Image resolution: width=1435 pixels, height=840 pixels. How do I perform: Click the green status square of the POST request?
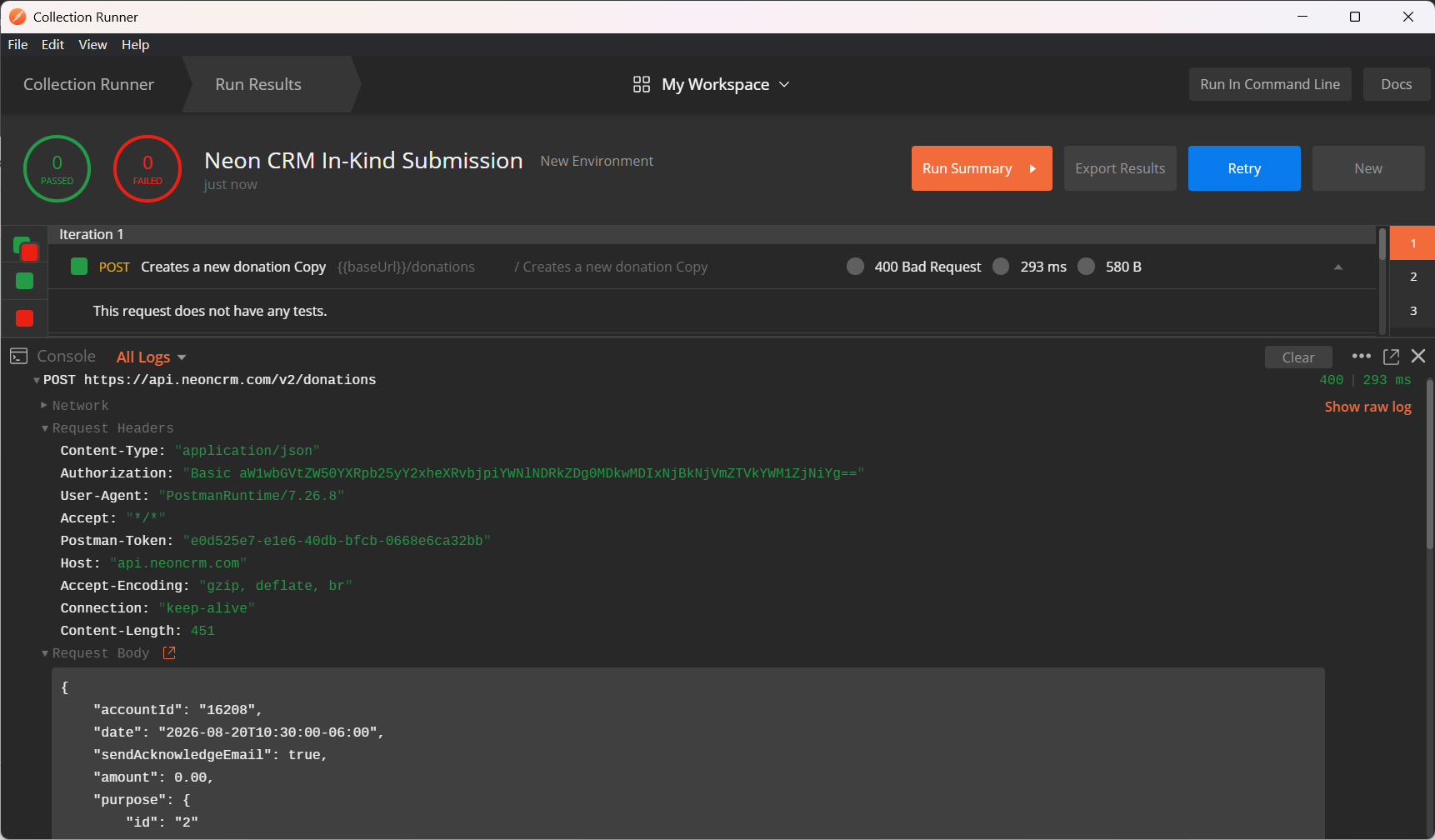(x=79, y=266)
